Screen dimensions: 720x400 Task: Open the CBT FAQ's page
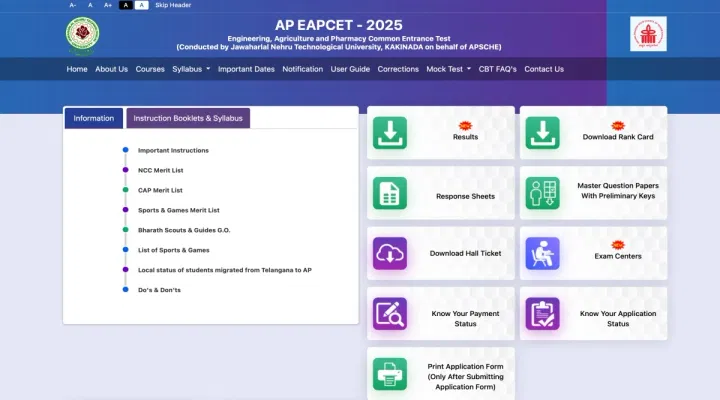497,69
